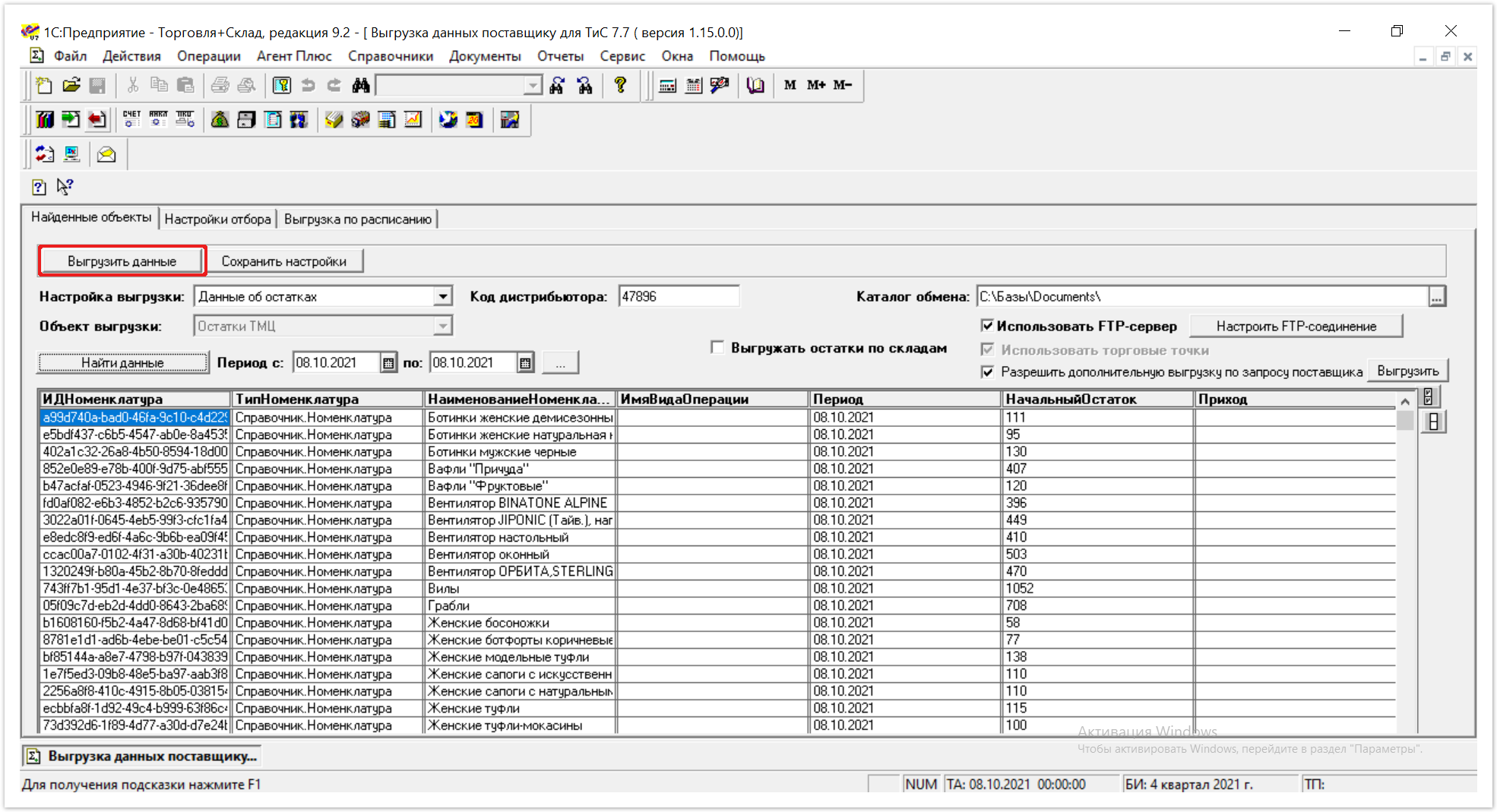Expand the 'Настройка выгрузки' dropdown
This screenshot has width=1497, height=812.
[x=442, y=296]
